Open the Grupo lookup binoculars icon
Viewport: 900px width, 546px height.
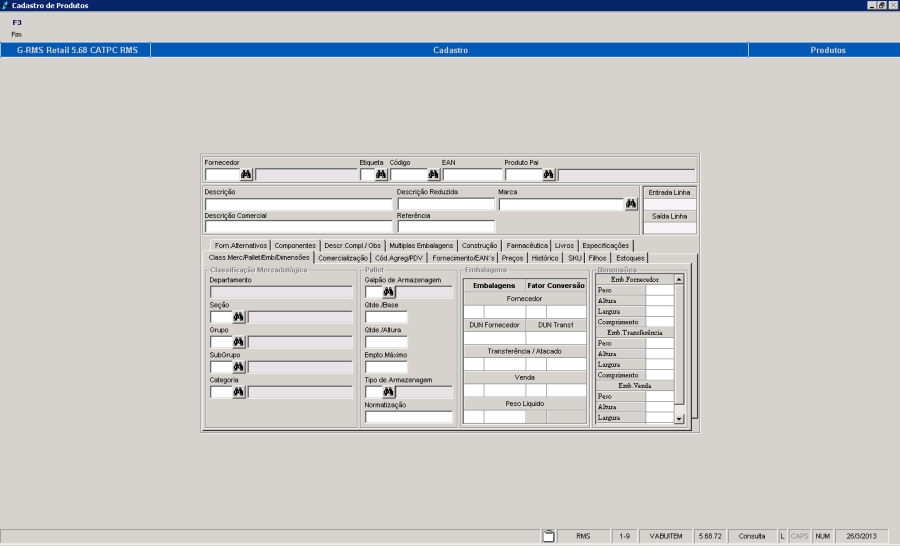click(238, 342)
